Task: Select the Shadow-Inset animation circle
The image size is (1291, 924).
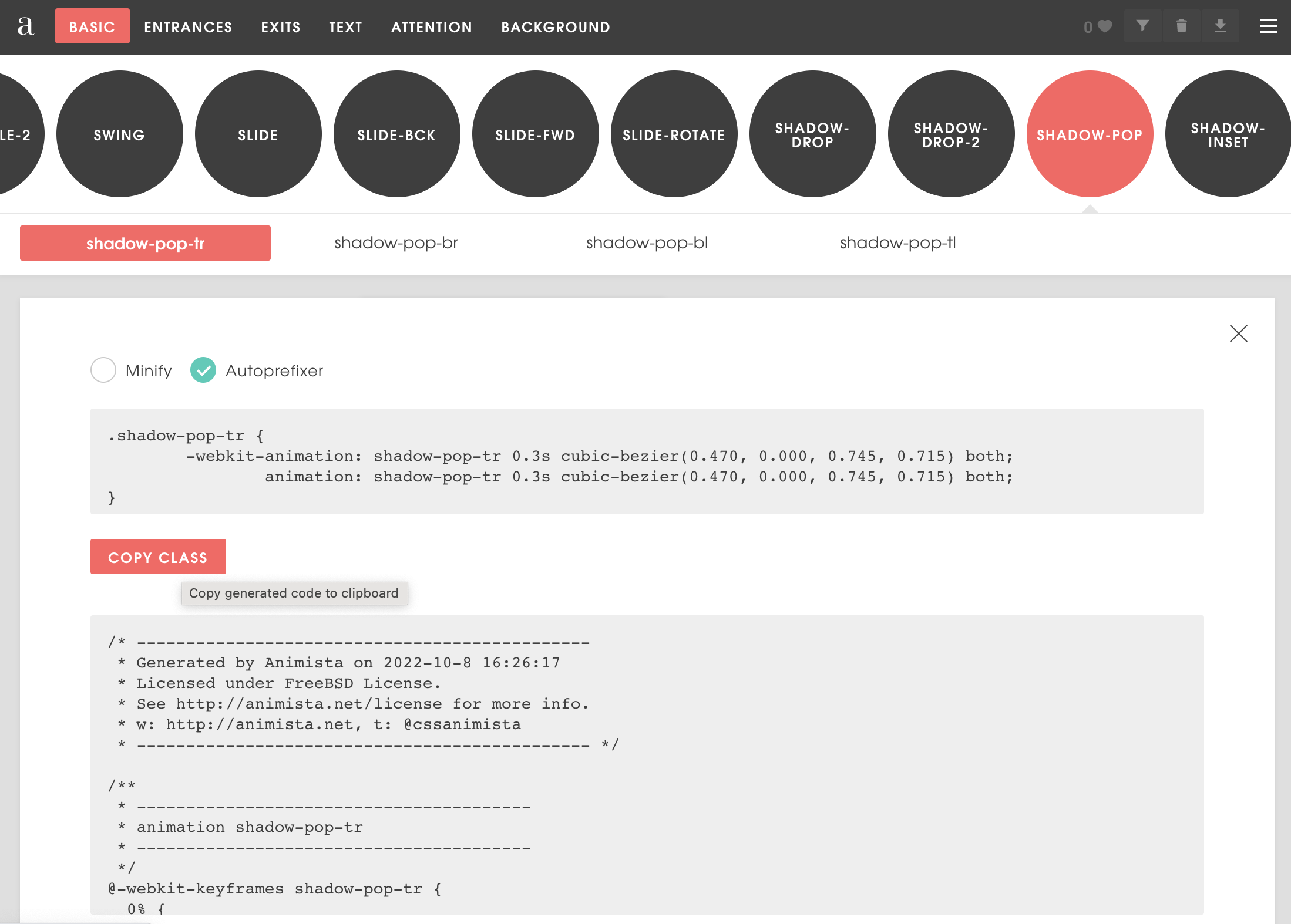Action: [x=1228, y=134]
